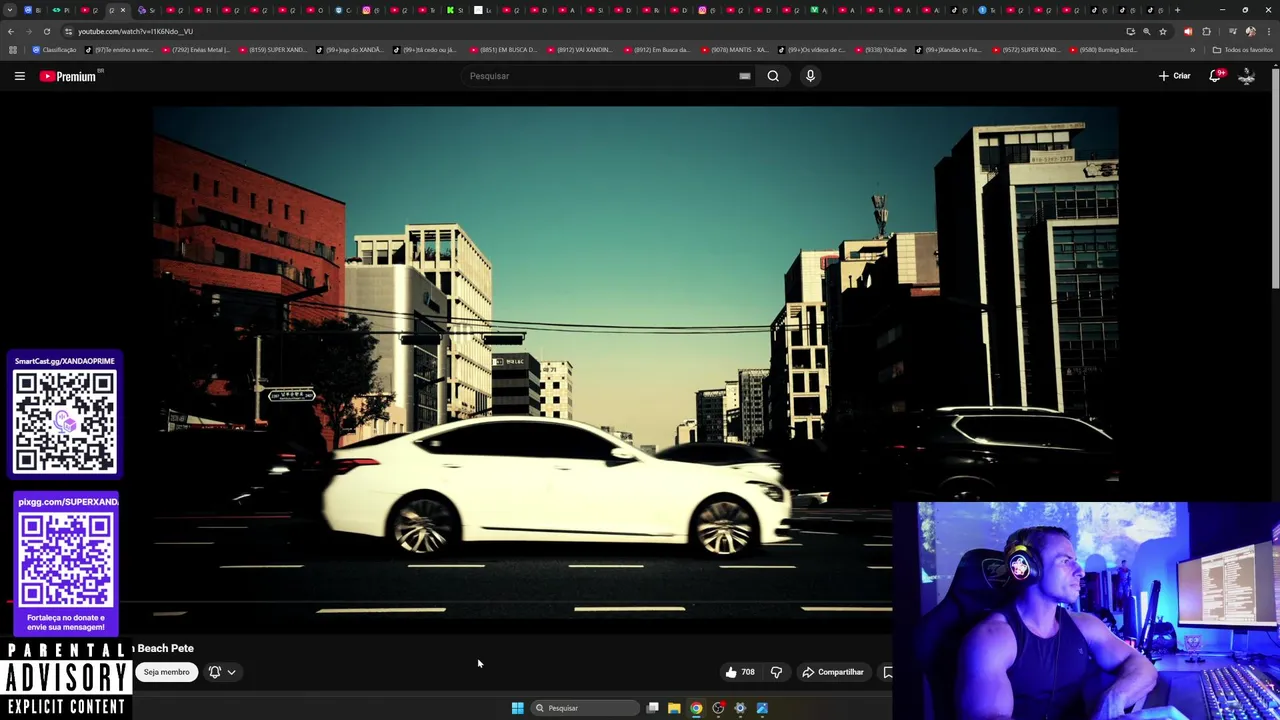1280x720 pixels.
Task: Switch to the tab with green K icon
Action: click(x=454, y=10)
